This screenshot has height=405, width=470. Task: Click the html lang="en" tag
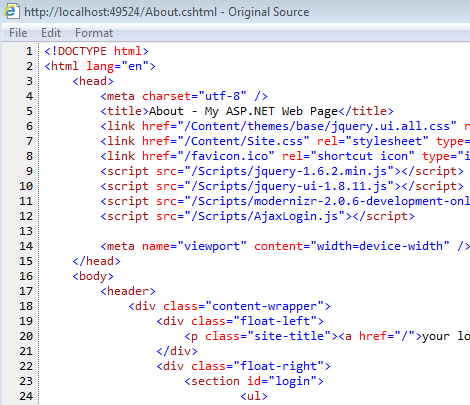[x=100, y=66]
